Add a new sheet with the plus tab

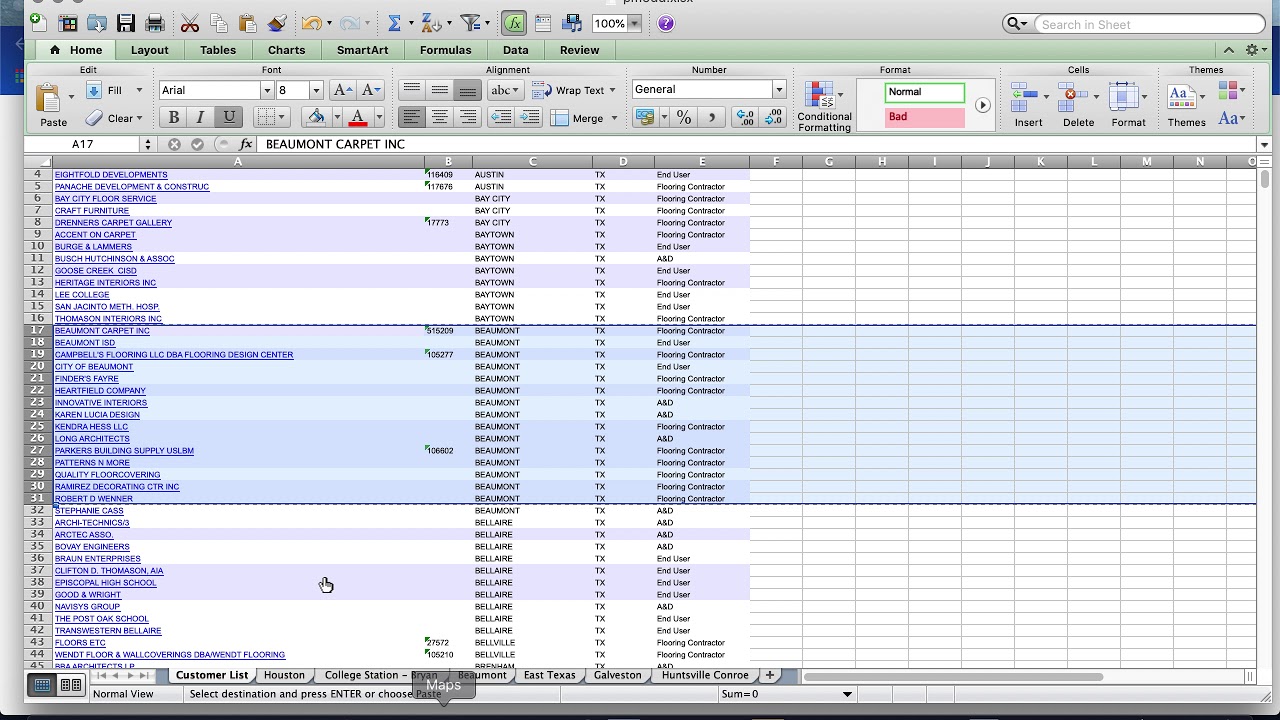click(769, 675)
